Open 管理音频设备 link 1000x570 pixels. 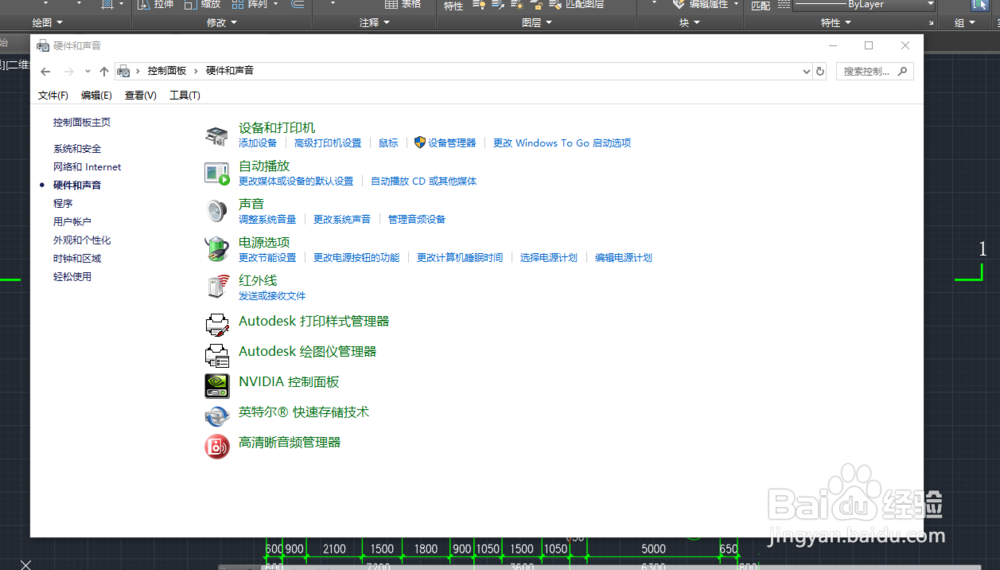[x=416, y=219]
